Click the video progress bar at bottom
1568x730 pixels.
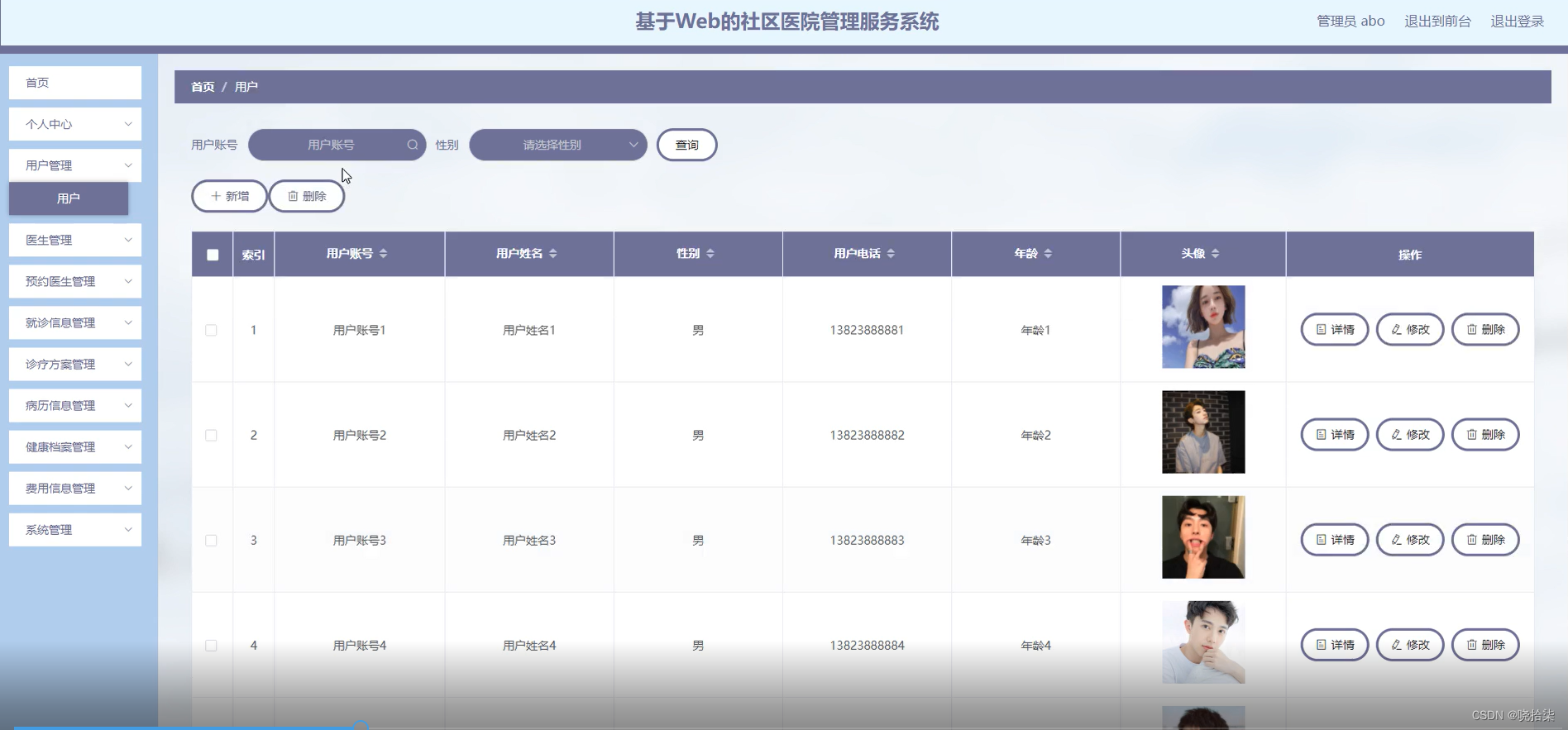784,728
